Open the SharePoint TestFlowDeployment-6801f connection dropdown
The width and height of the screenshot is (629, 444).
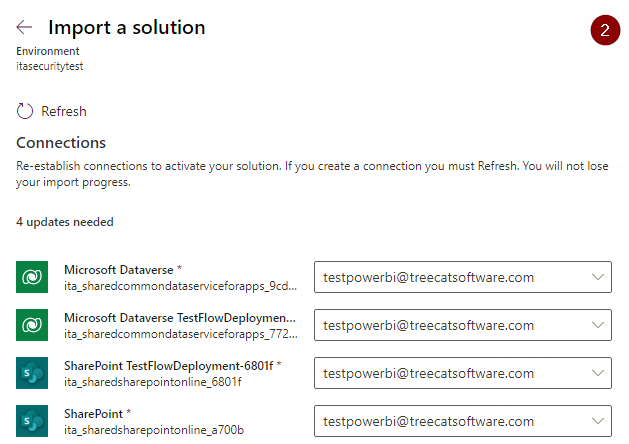click(x=598, y=374)
